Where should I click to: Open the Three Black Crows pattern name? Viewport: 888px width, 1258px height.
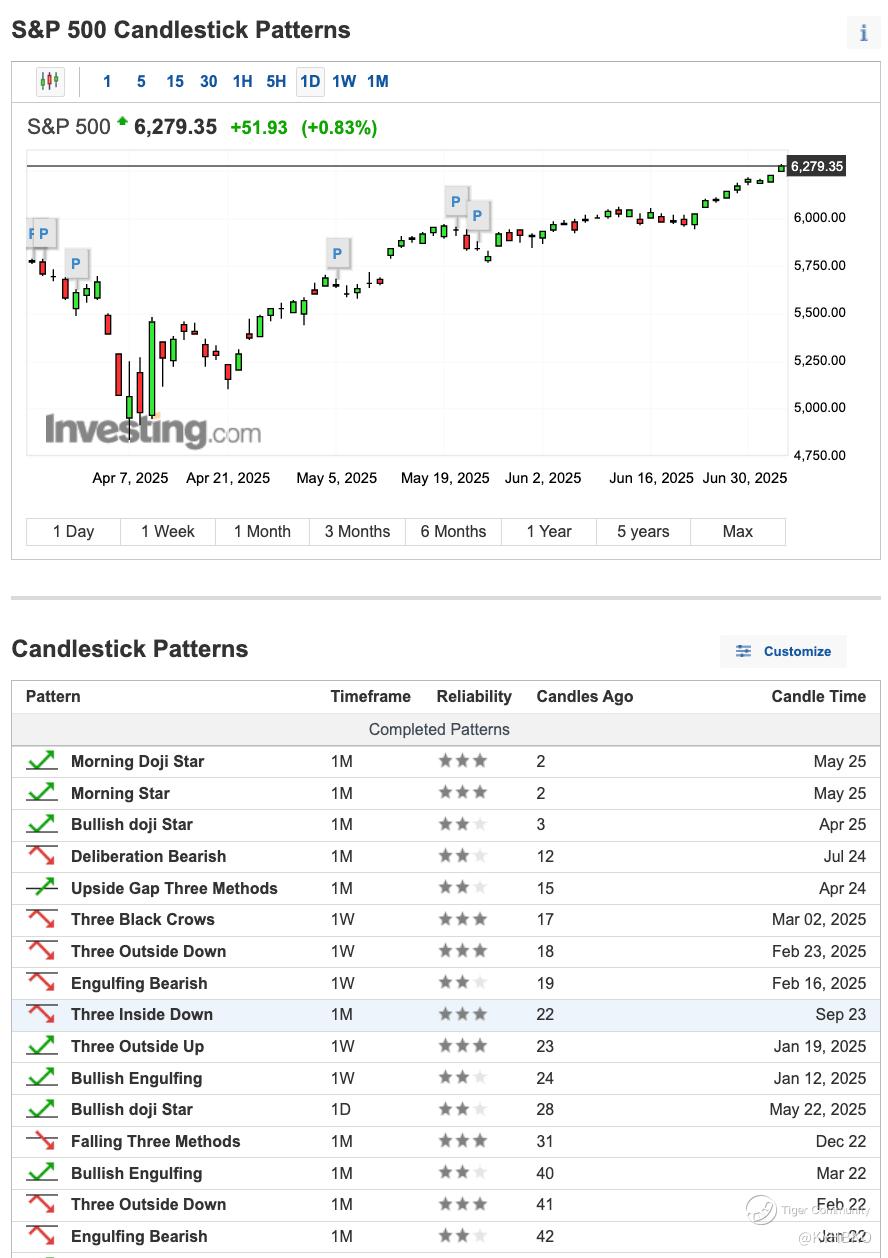pyautogui.click(x=143, y=919)
